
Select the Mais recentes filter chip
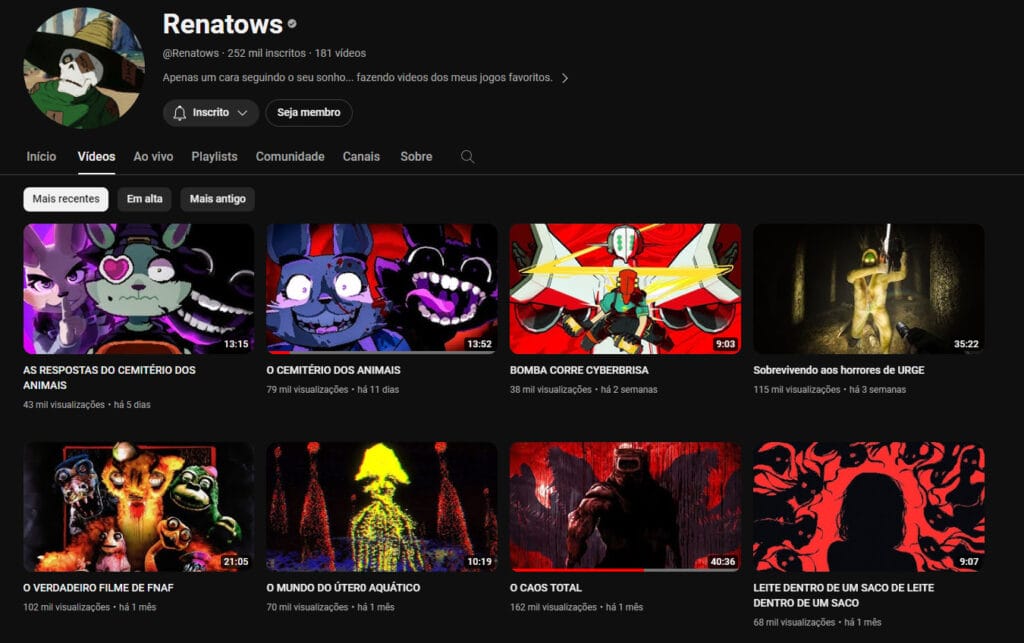click(66, 199)
